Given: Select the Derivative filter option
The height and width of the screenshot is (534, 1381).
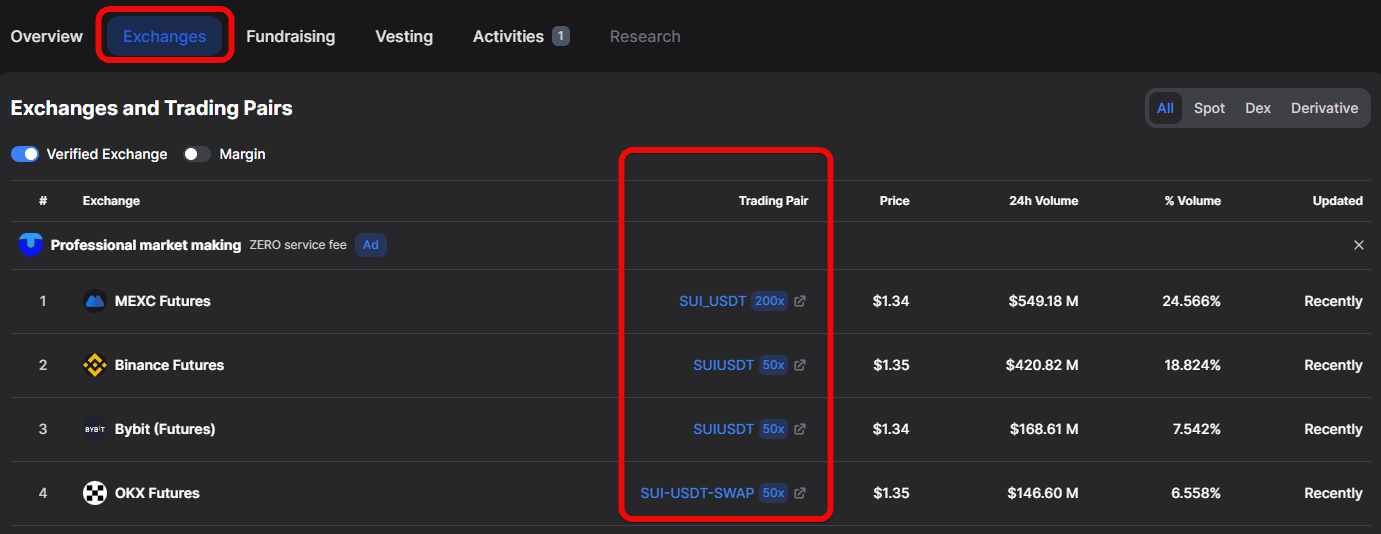Looking at the screenshot, I should pyautogui.click(x=1324, y=108).
